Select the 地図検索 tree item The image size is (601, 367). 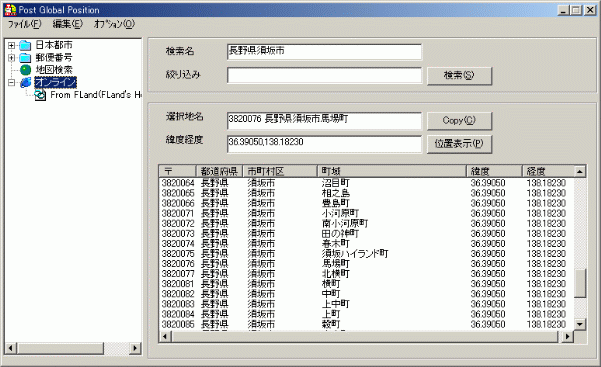[54, 70]
